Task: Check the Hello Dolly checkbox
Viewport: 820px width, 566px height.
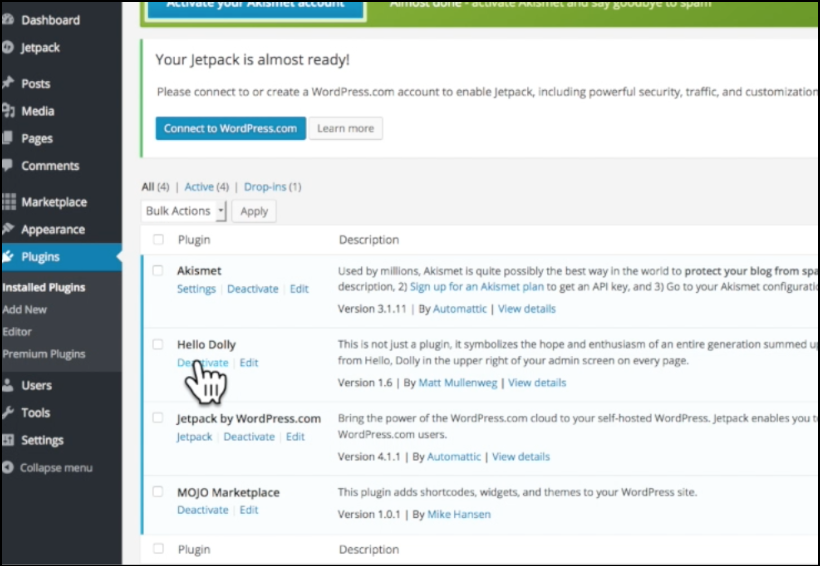Action: point(158,344)
